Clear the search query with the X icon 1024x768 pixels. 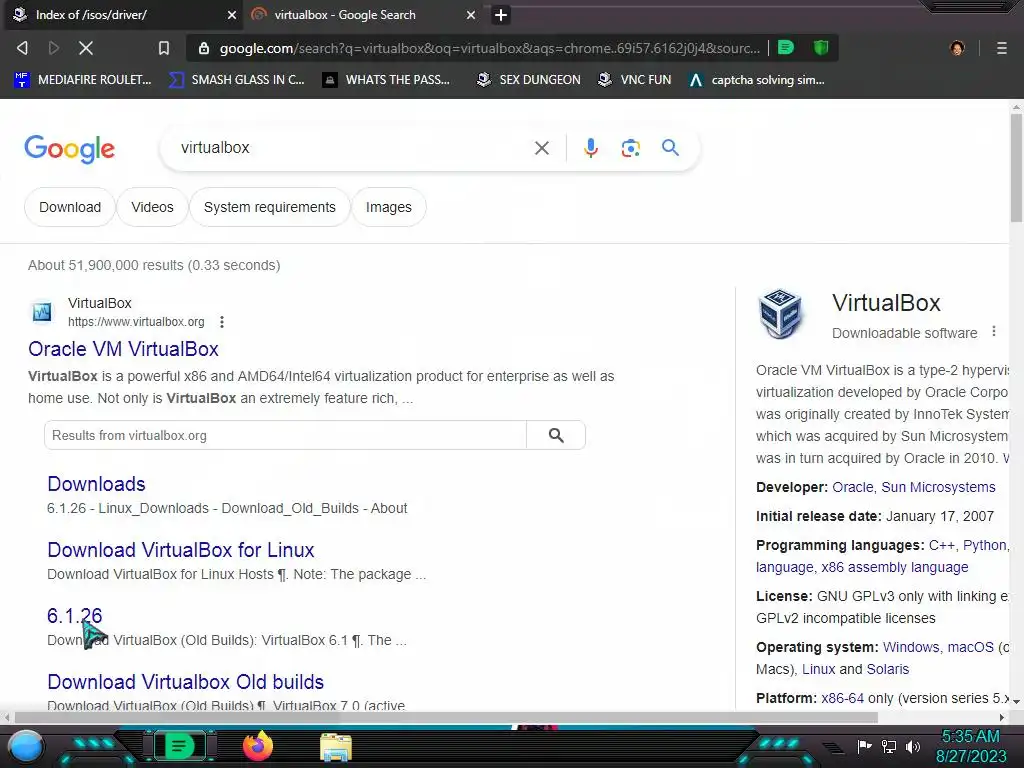541,148
